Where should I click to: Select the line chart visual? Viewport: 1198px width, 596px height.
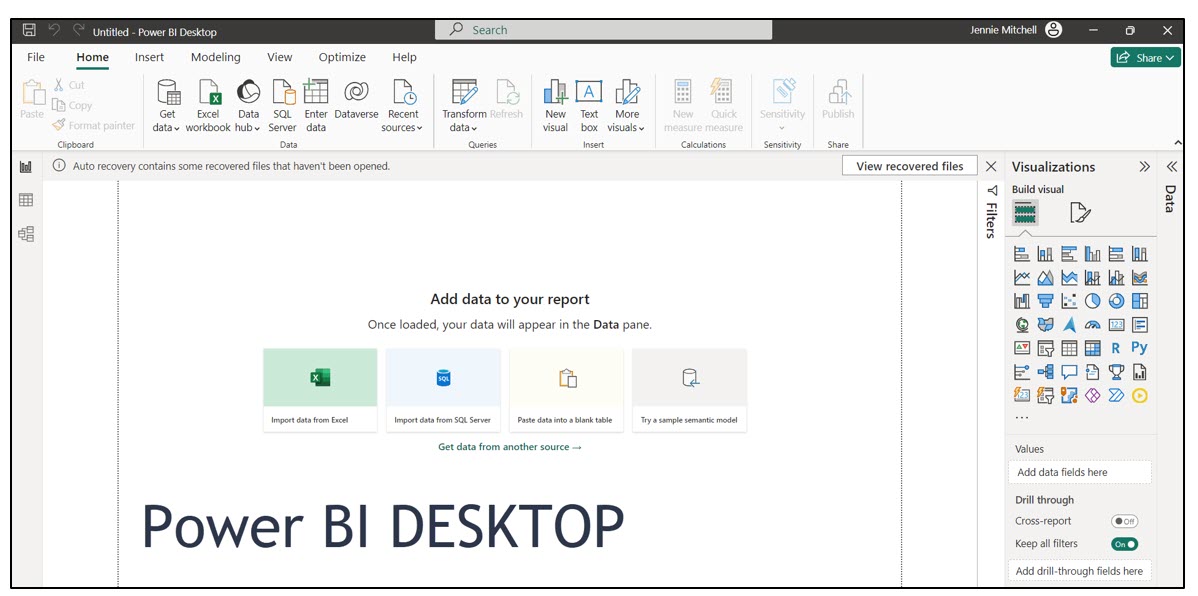pyautogui.click(x=1022, y=277)
